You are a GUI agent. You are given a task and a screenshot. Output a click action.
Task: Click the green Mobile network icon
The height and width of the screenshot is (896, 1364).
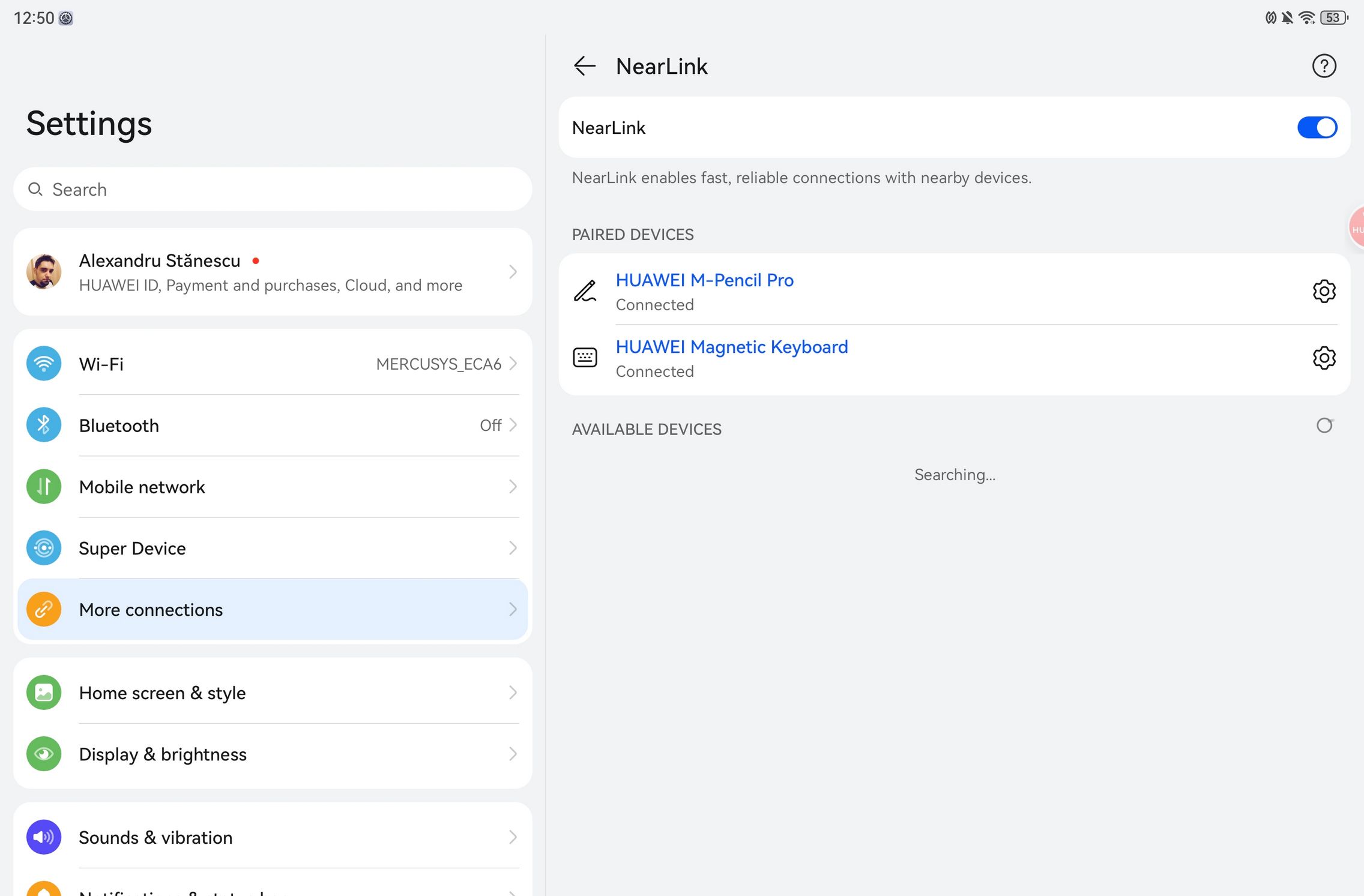pos(44,487)
